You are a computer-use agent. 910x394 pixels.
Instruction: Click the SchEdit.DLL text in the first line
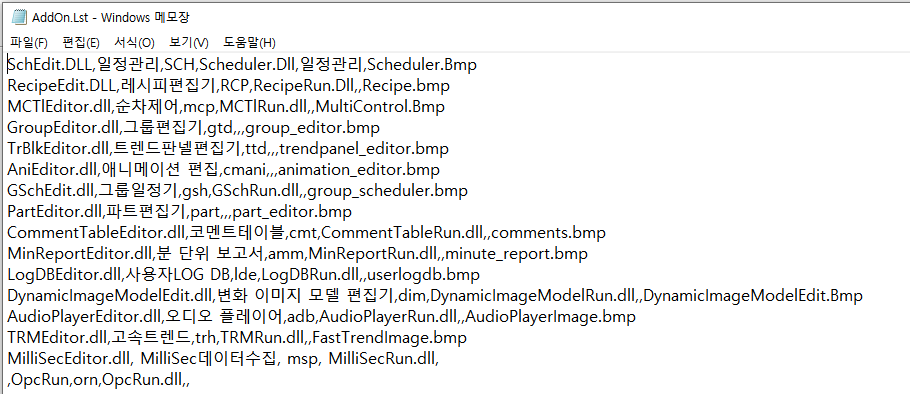(x=49, y=64)
